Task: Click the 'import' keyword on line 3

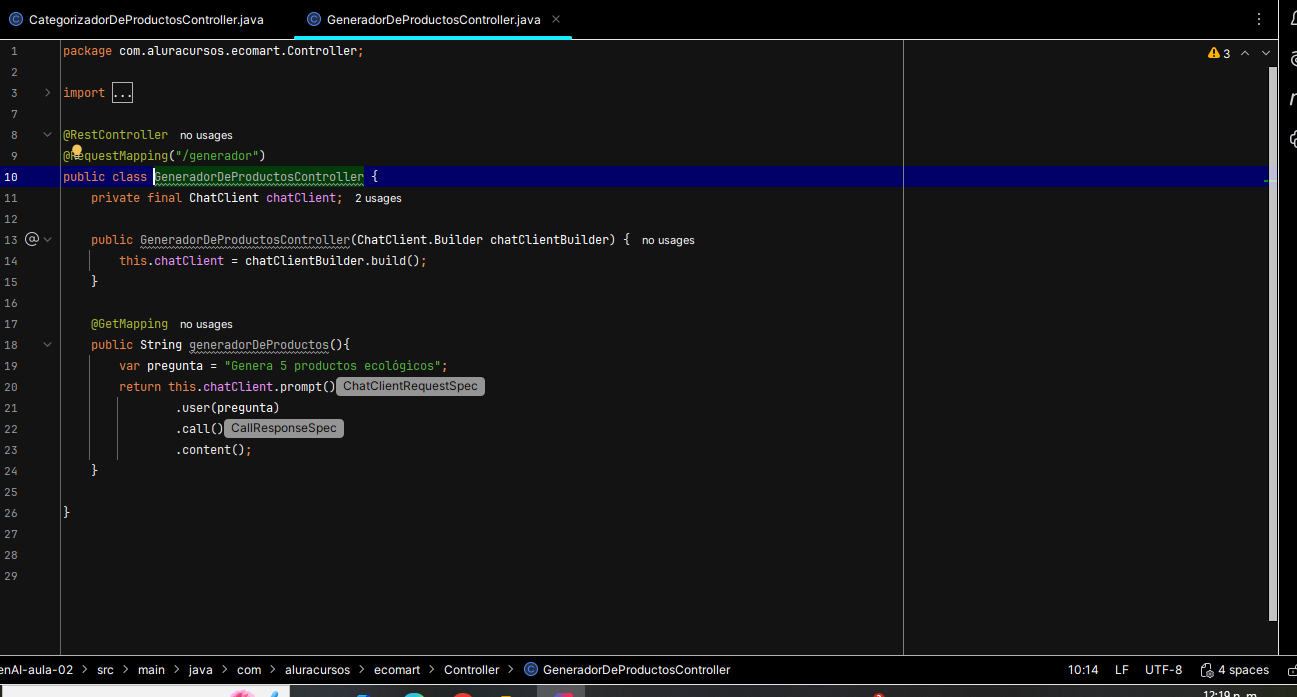Action: [84, 93]
